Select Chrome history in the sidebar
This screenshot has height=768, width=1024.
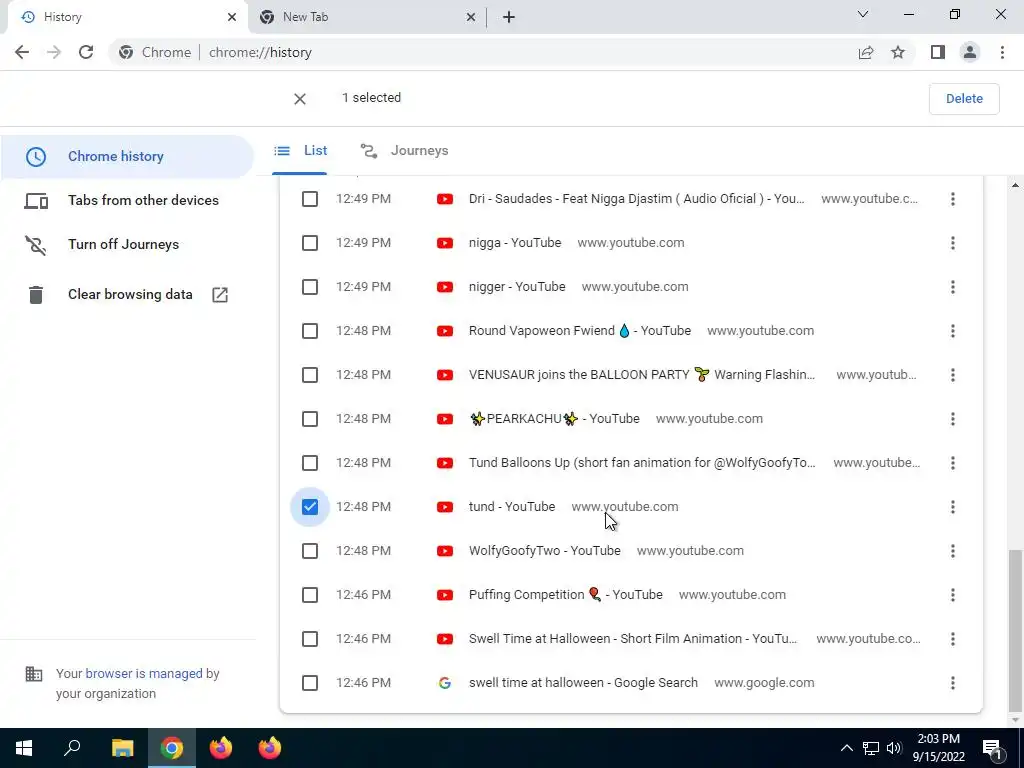coord(127,157)
